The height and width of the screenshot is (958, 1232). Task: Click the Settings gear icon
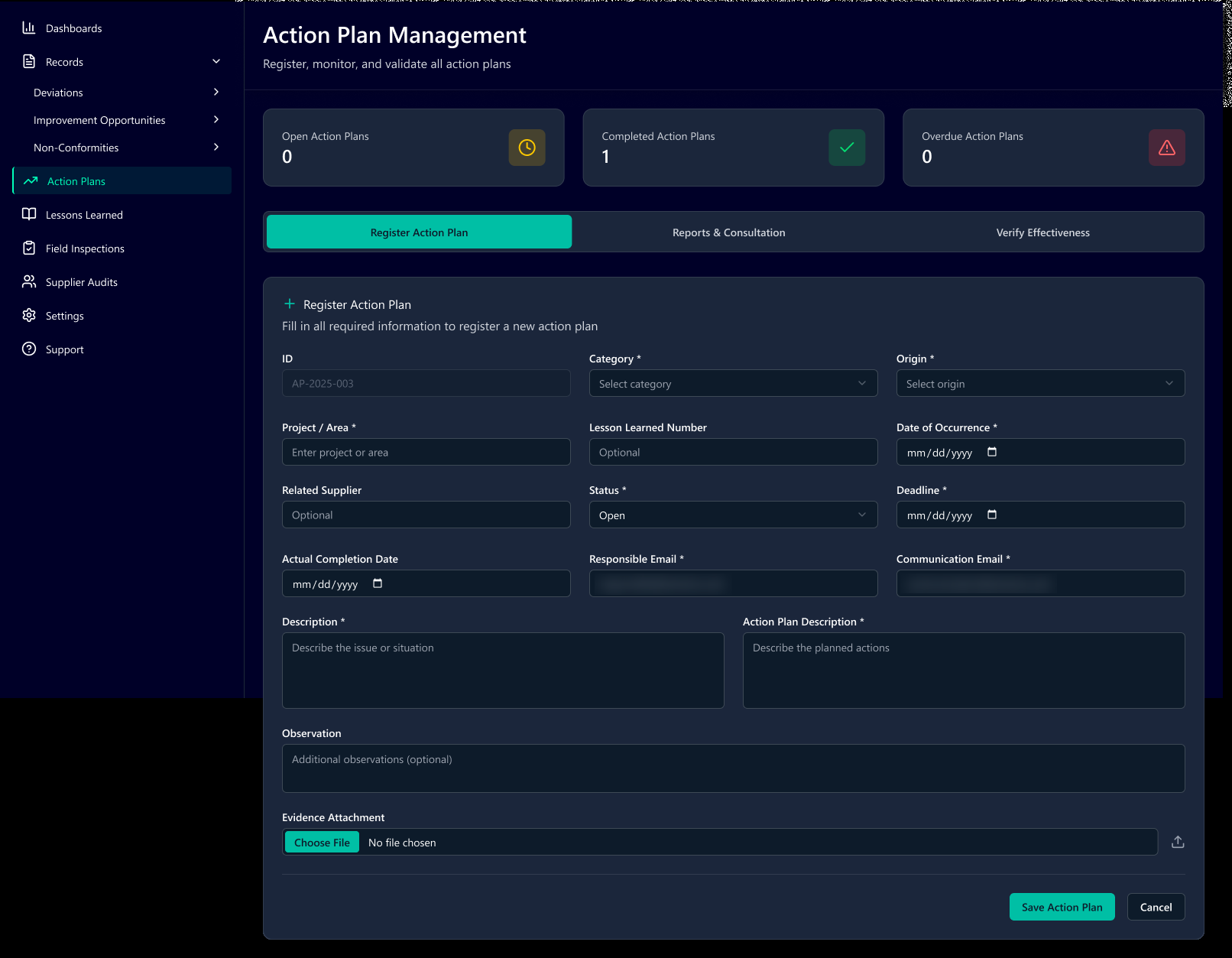pos(29,315)
